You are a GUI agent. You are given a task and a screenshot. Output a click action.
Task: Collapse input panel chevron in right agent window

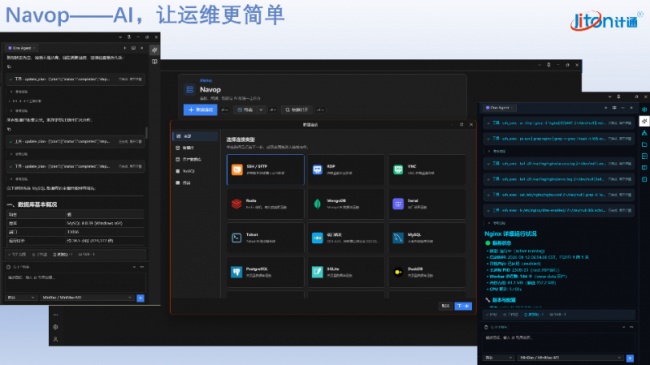623,327
